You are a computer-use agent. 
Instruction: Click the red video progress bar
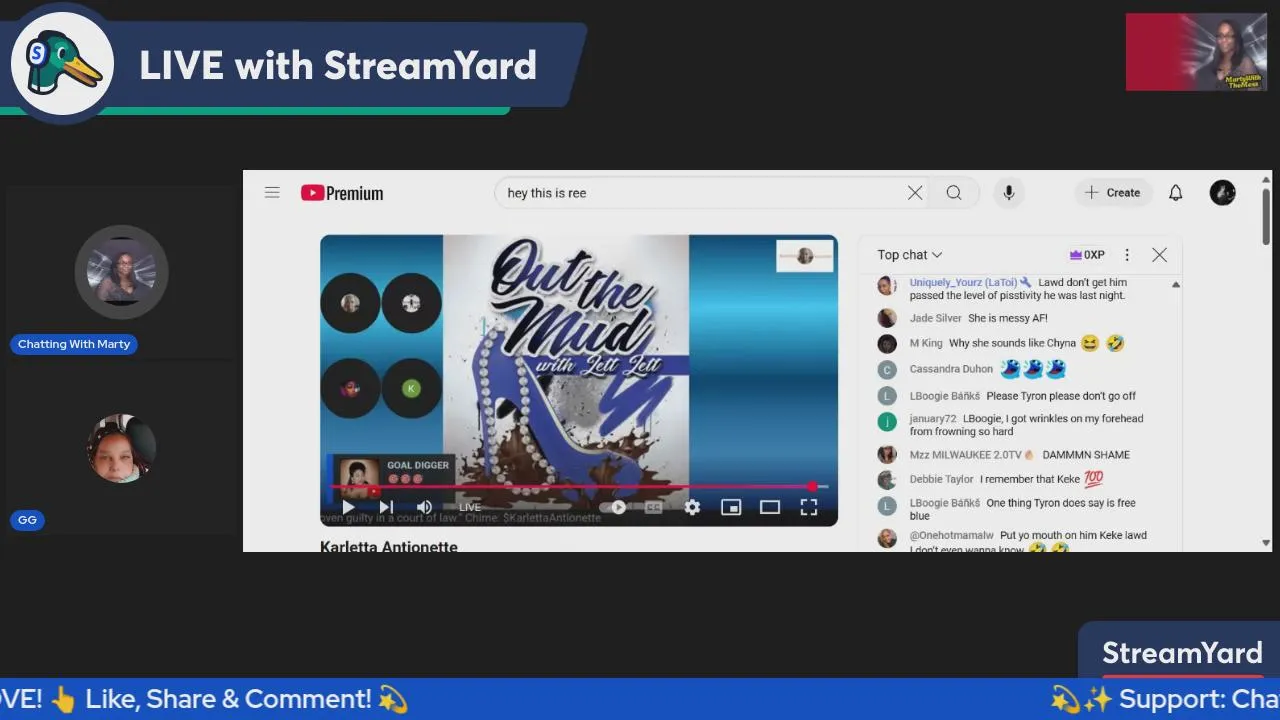tap(574, 487)
